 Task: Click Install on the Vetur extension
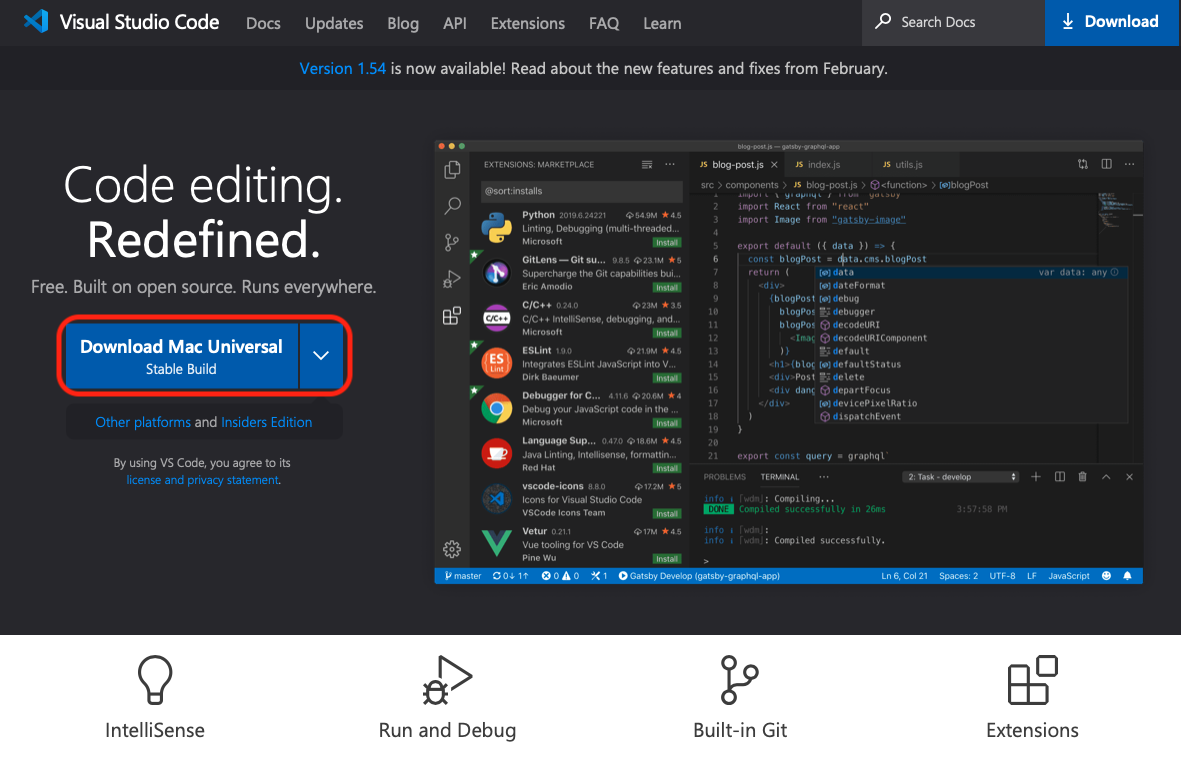tap(667, 559)
